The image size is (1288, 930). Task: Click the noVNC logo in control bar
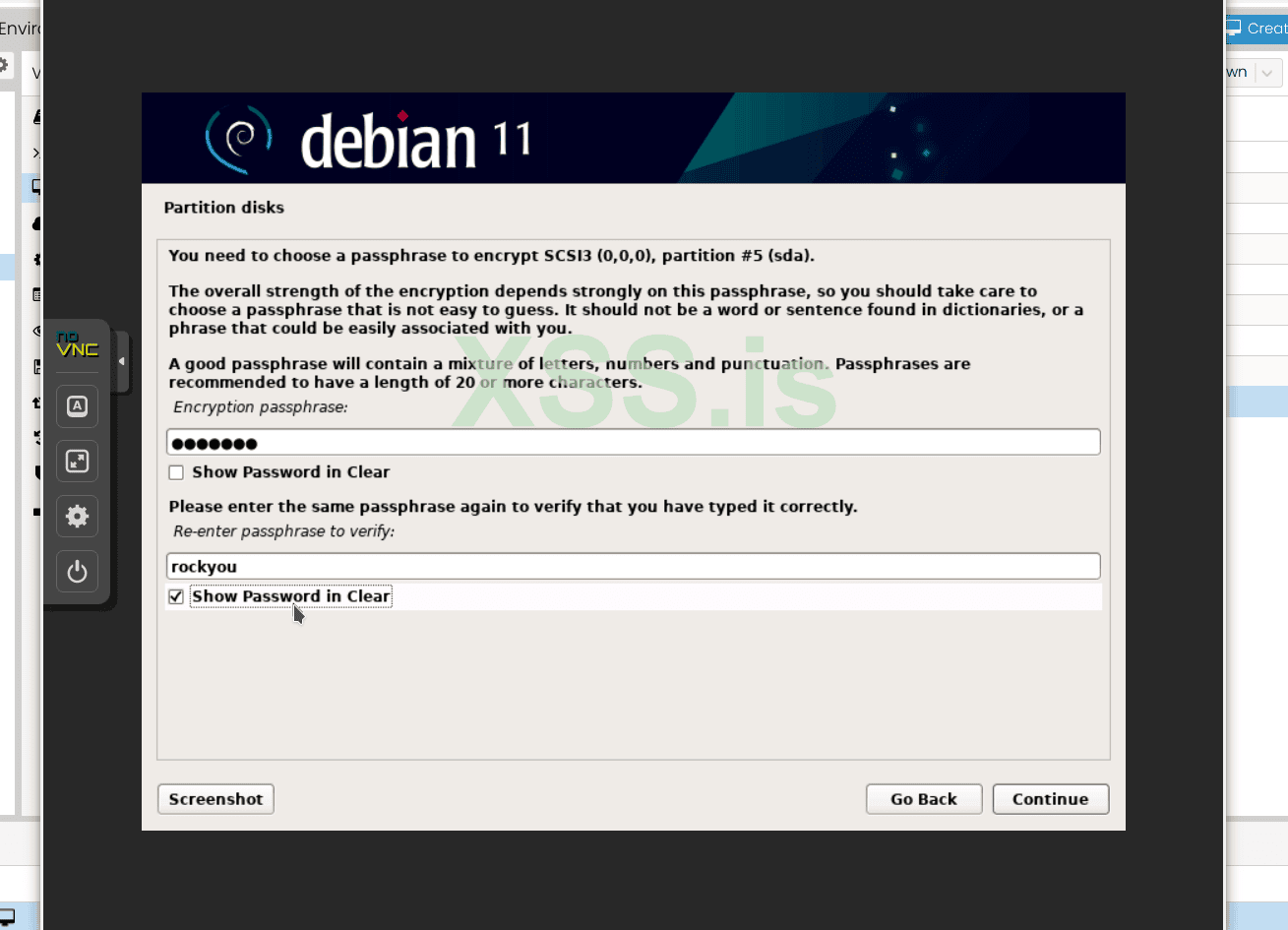point(77,344)
